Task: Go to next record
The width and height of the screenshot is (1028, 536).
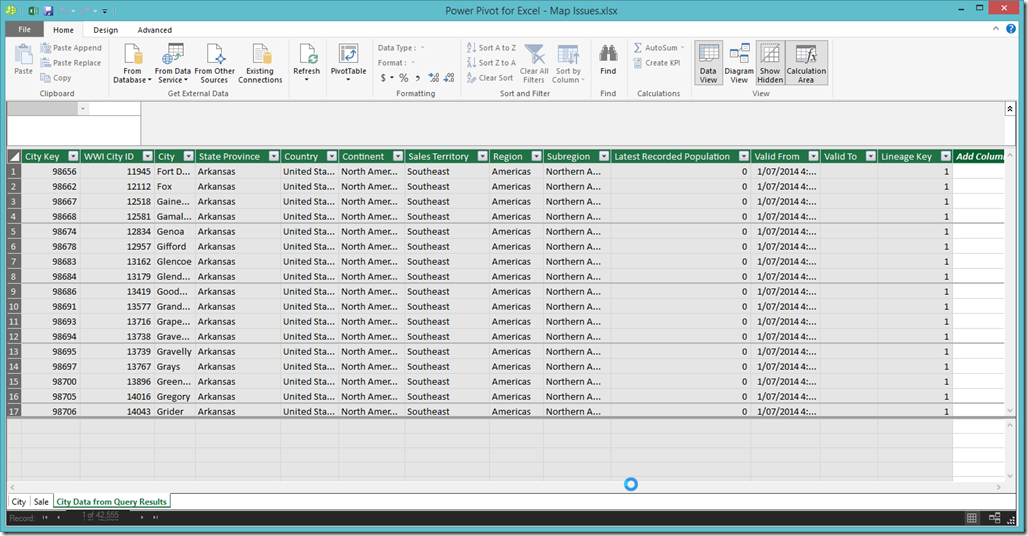Action: point(142,518)
